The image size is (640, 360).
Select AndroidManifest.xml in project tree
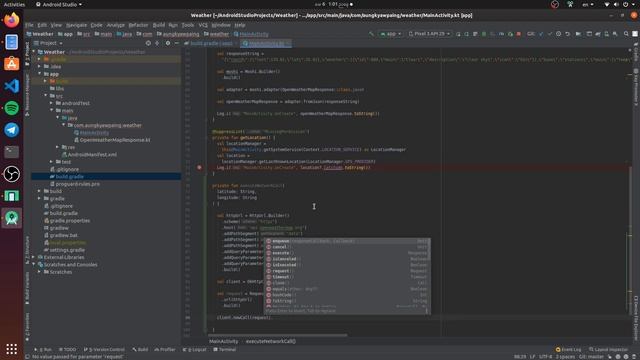[89, 155]
